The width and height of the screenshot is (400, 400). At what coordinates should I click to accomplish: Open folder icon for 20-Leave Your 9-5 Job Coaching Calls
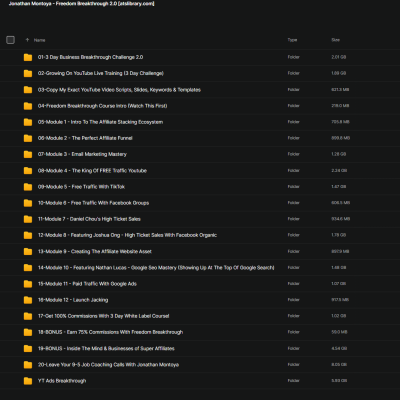[28, 365]
